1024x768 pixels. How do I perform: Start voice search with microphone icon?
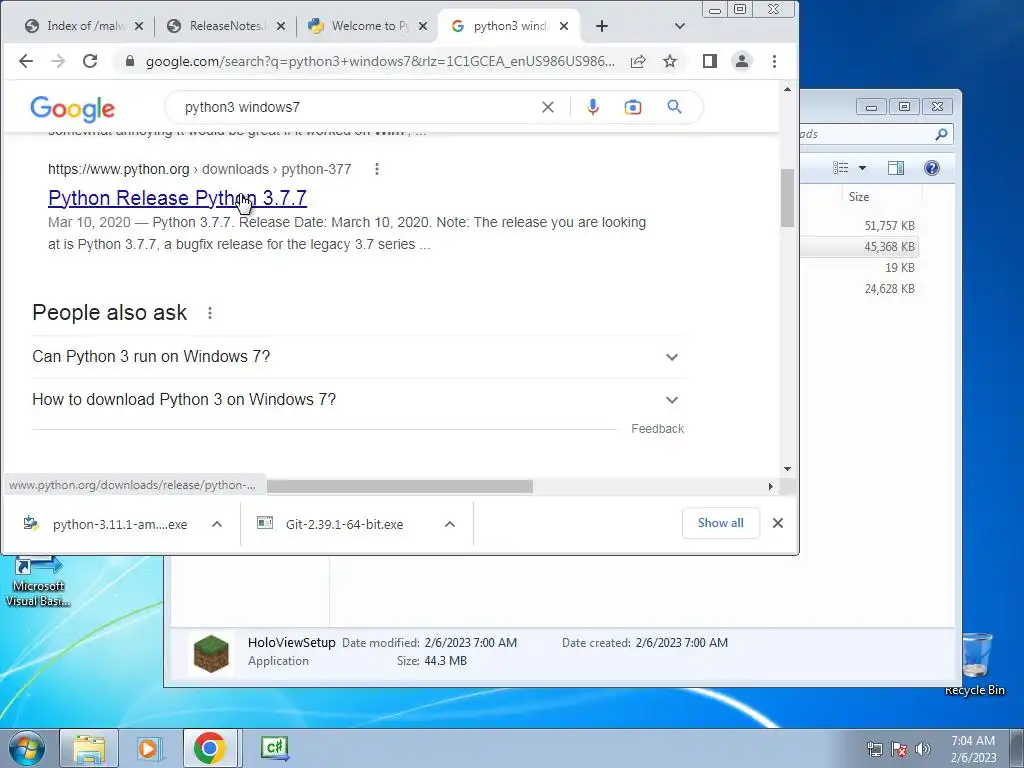(x=592, y=107)
